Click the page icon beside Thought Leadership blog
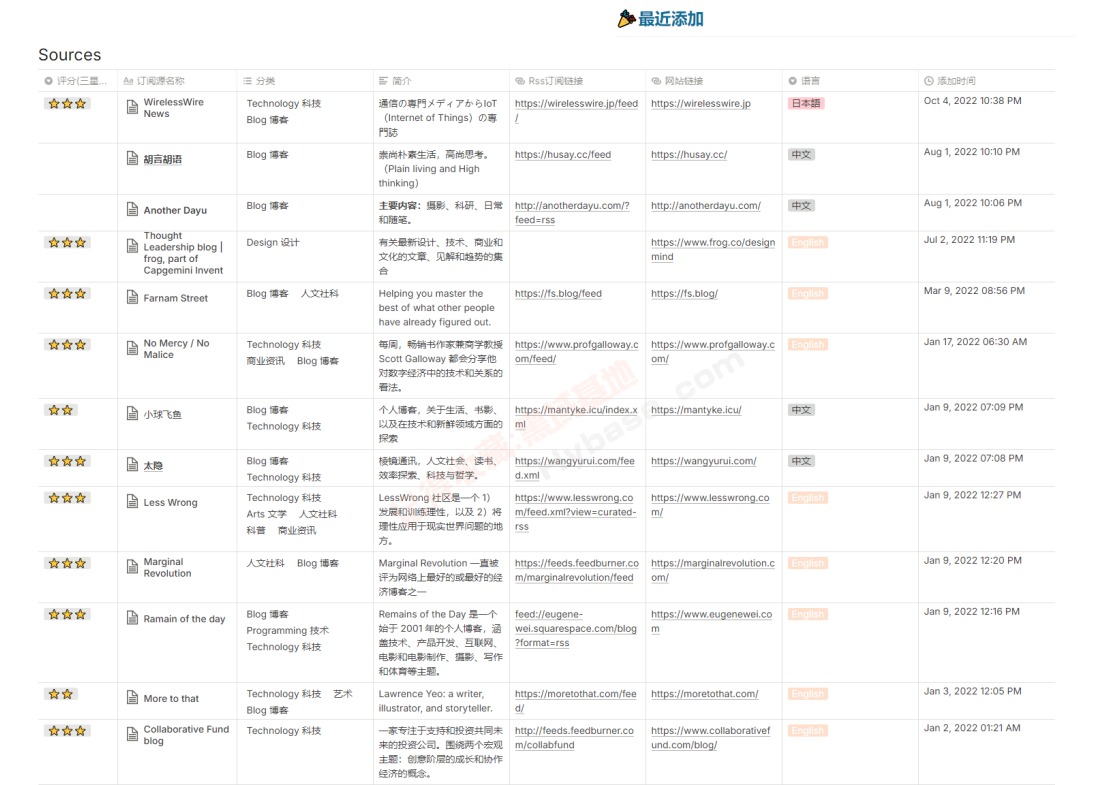Screen dimensions: 1110x785 click(x=132, y=246)
